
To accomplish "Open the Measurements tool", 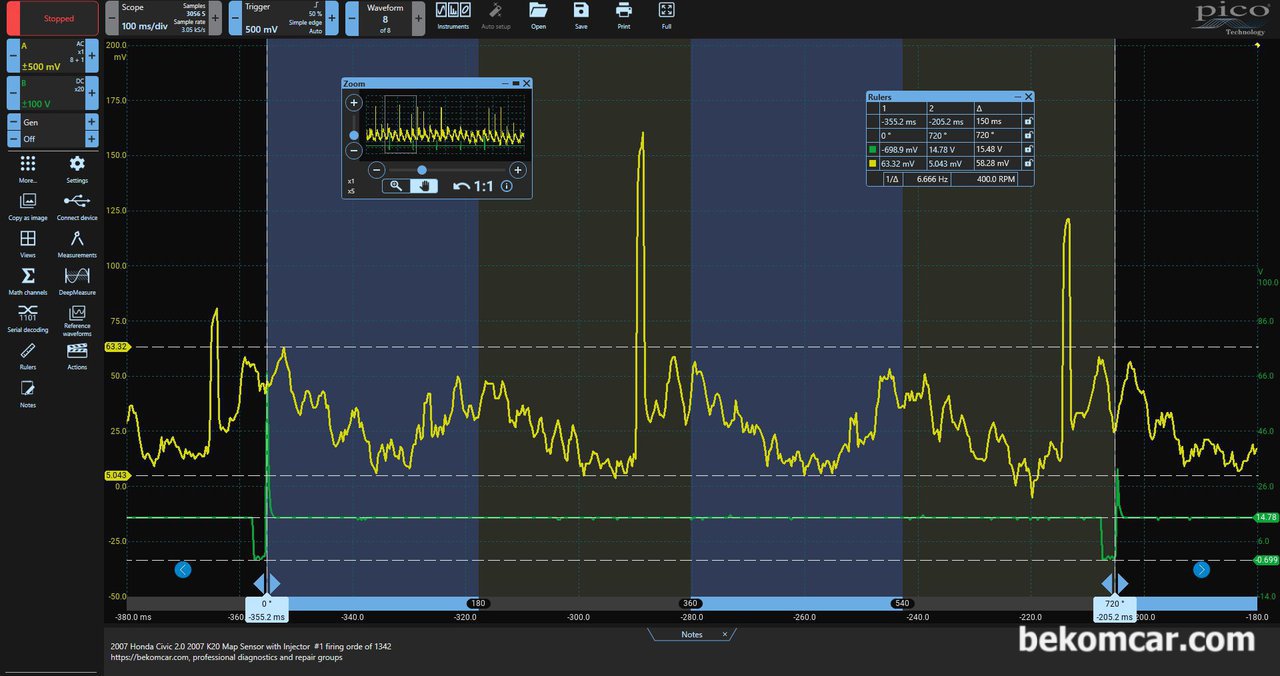I will (x=77, y=243).
